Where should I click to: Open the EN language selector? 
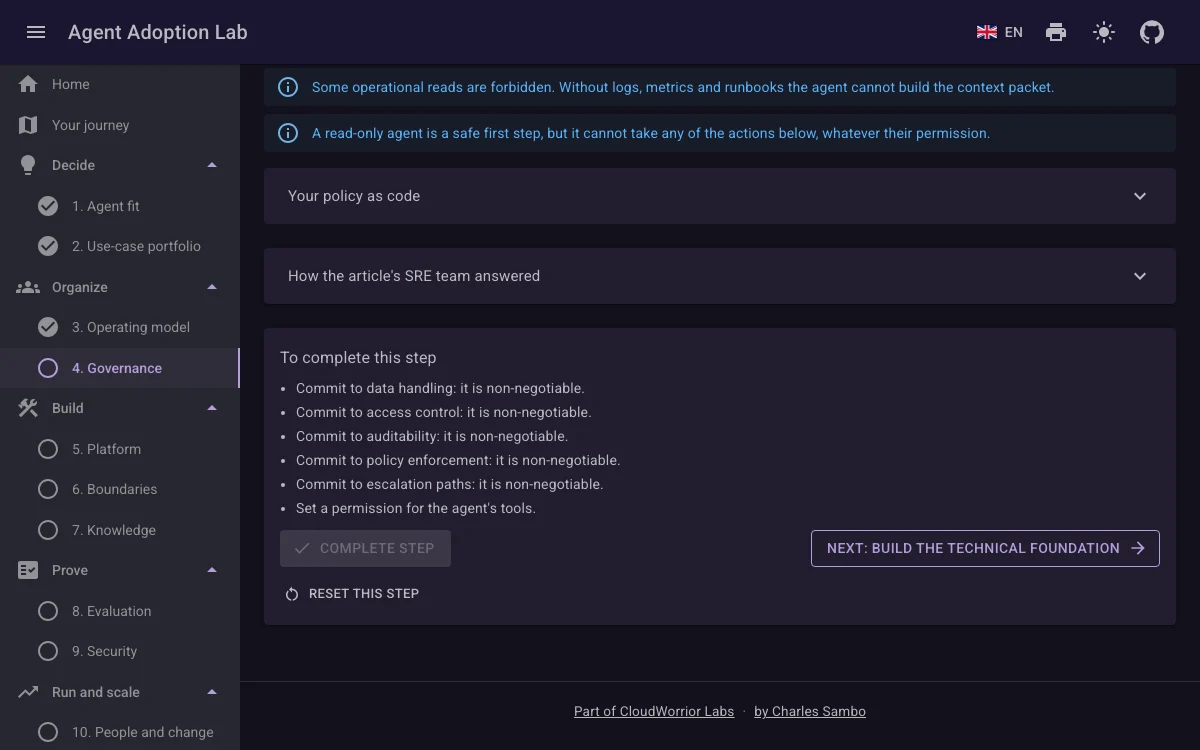coord(1000,32)
